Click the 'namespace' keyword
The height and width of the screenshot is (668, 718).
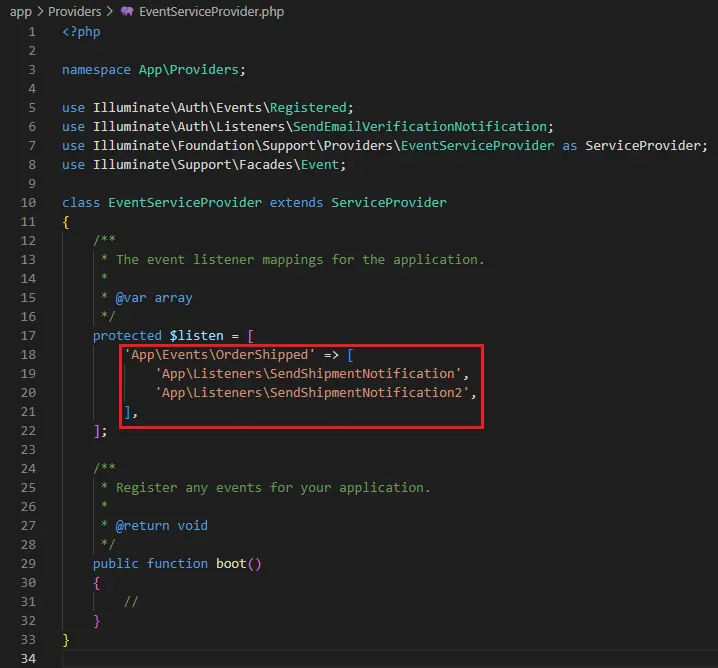pos(96,70)
